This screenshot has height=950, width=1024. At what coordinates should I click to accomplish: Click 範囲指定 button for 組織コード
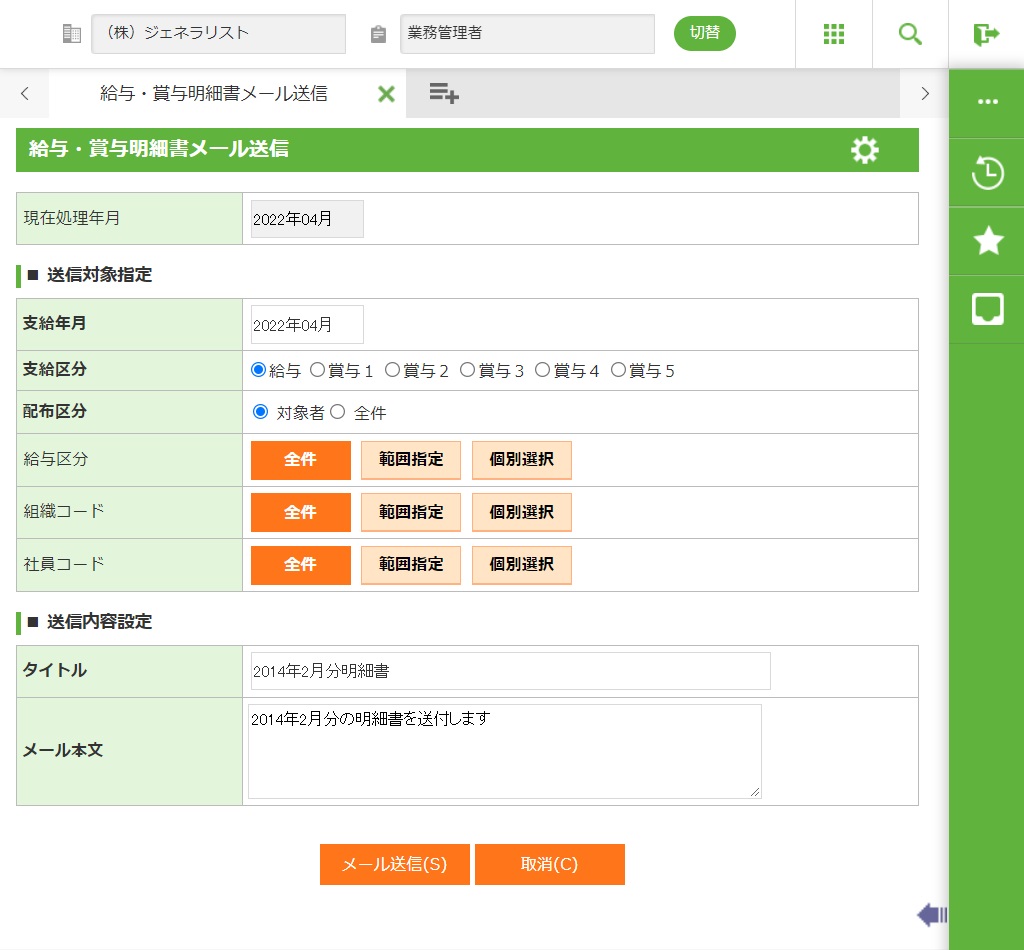411,512
